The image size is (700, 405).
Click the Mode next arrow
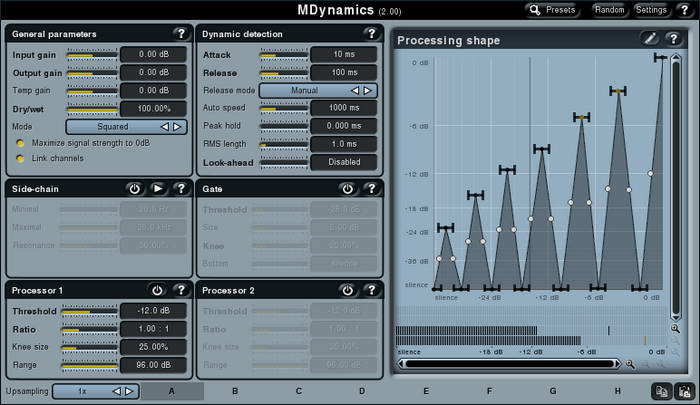pyautogui.click(x=177, y=127)
